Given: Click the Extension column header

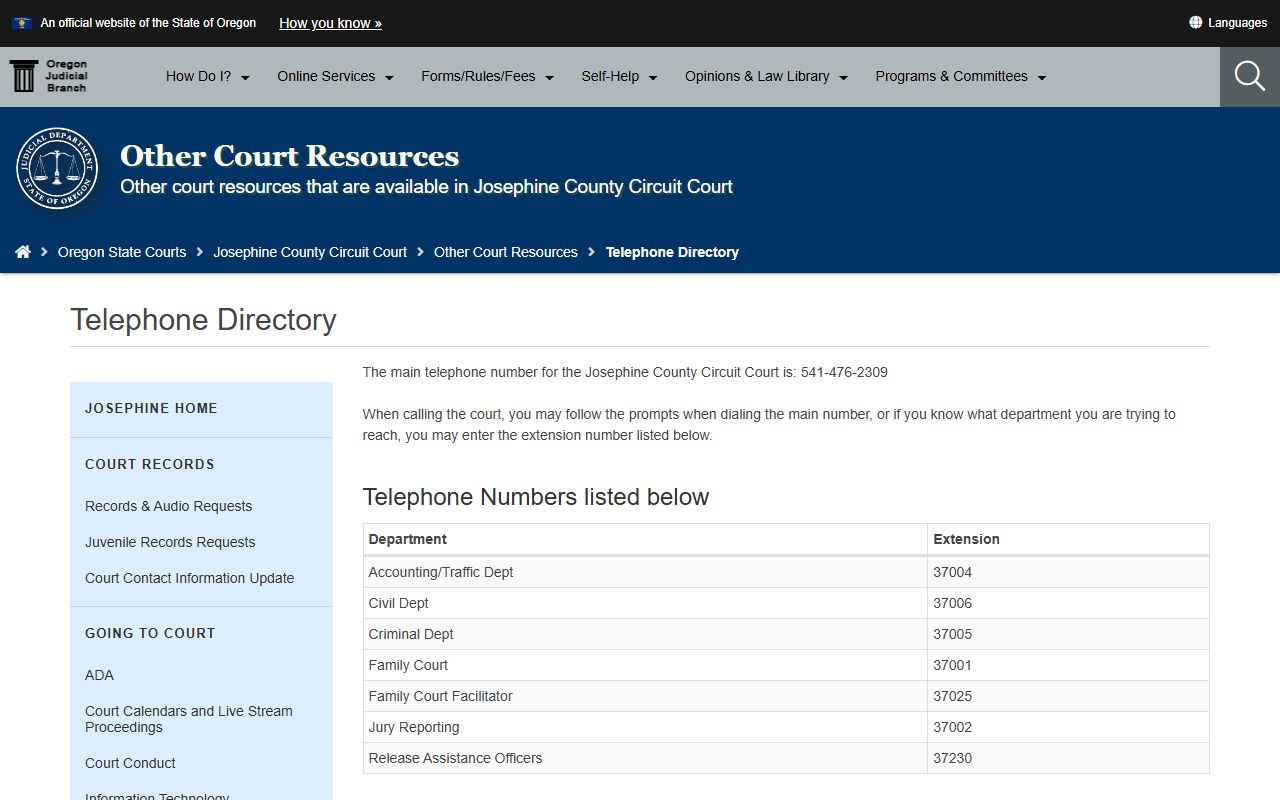Looking at the screenshot, I should pos(1068,539).
